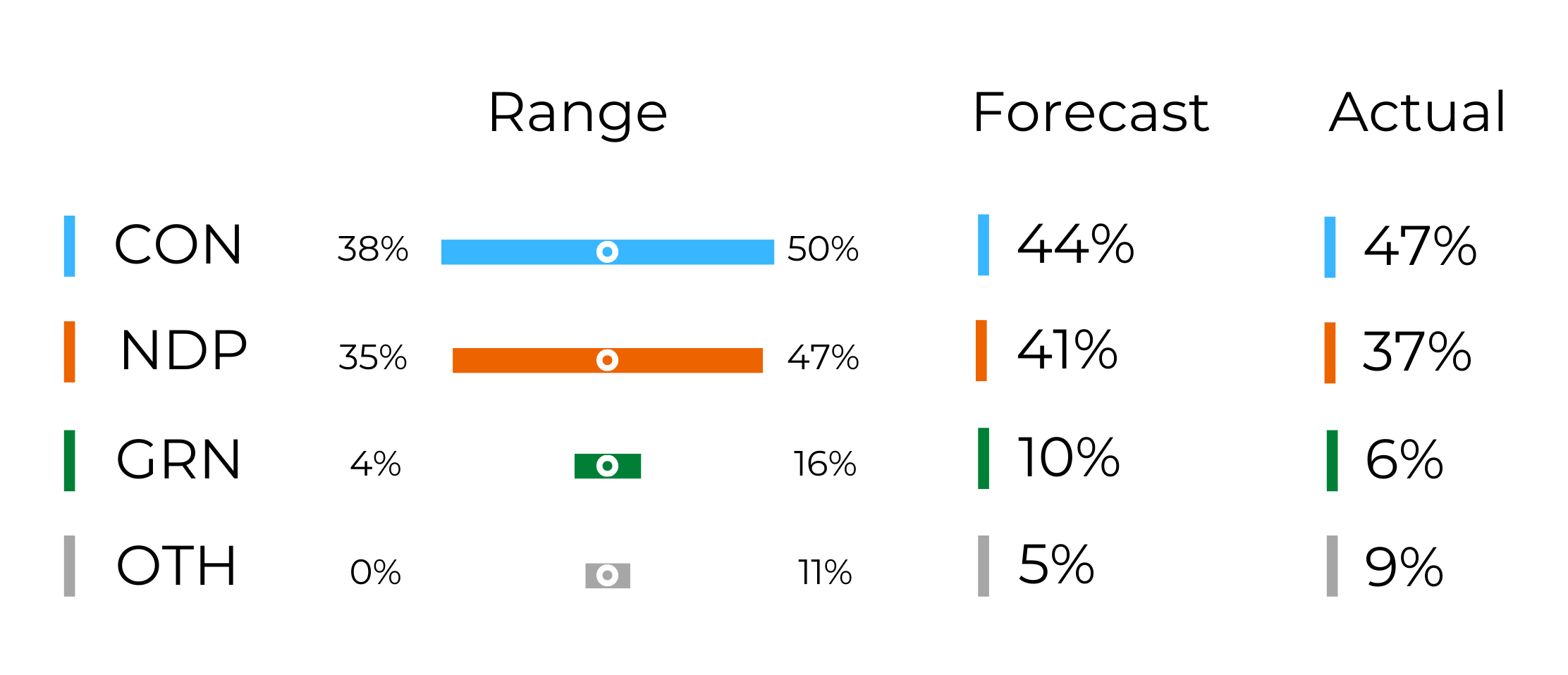Select the NDP party label
The width and height of the screenshot is (1568, 675).
pos(183,351)
